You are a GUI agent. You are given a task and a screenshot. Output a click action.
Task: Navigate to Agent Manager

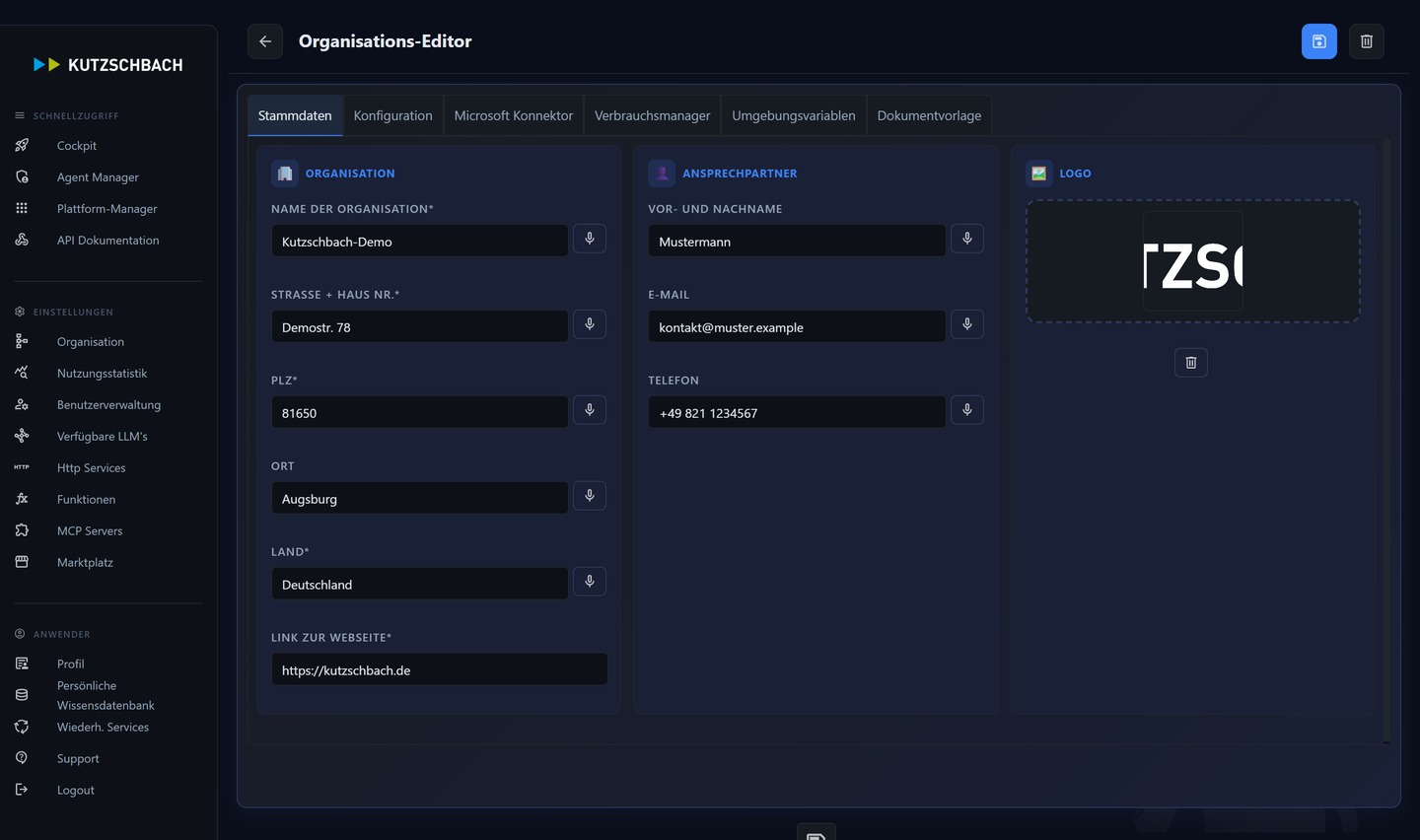pyautogui.click(x=98, y=177)
